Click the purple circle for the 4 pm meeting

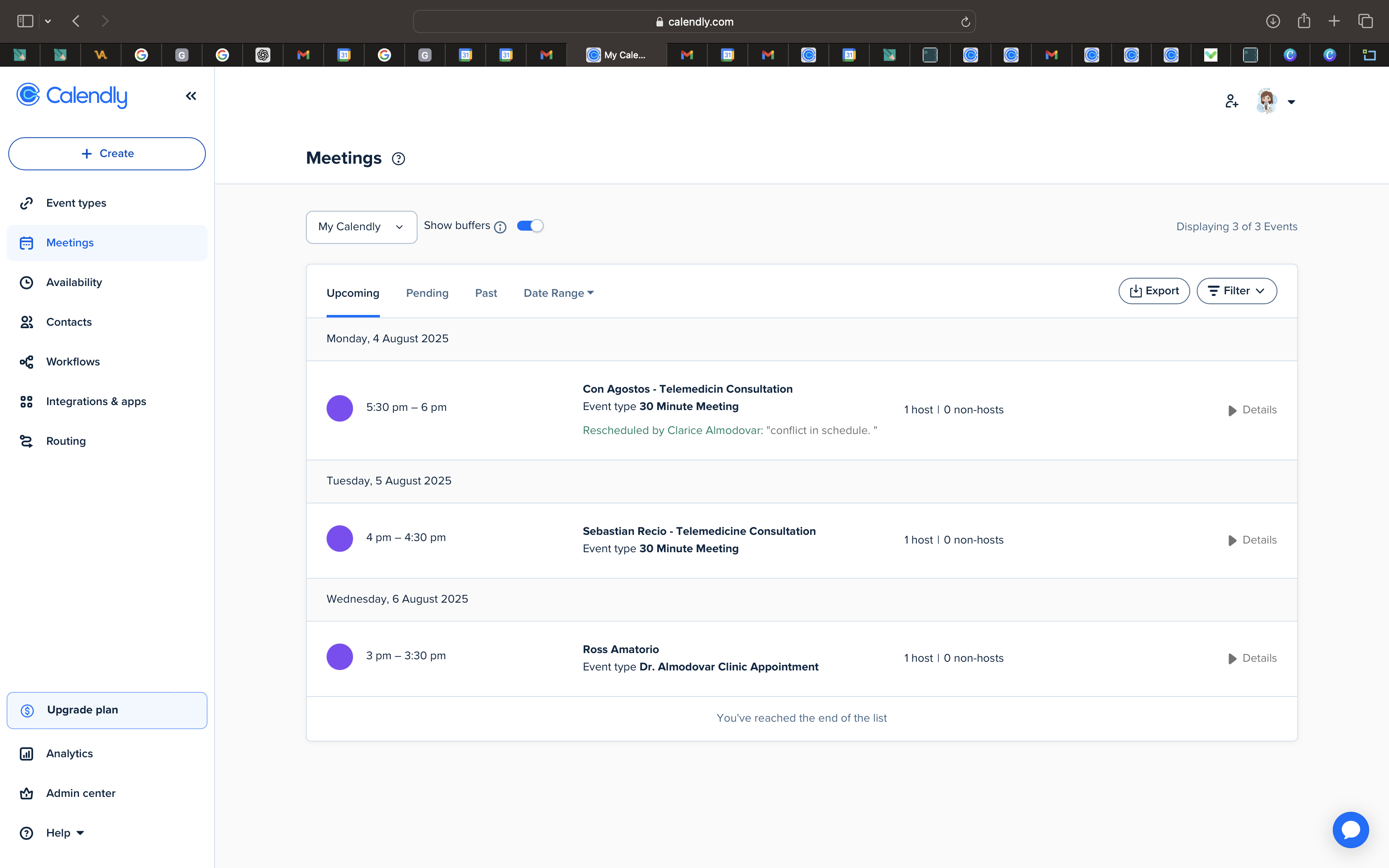[340, 539]
